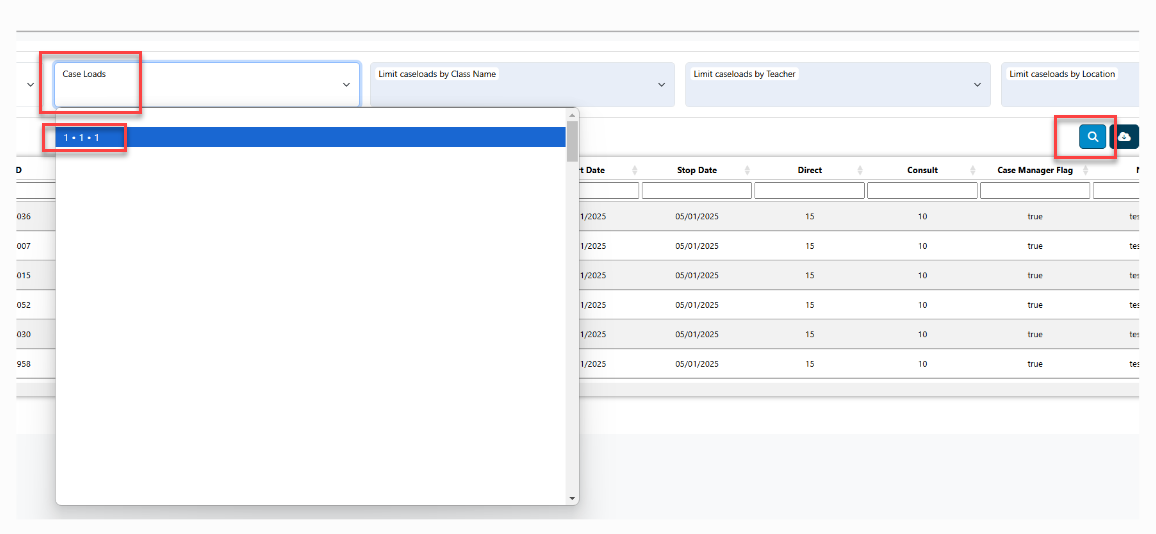Click the Consult column header
The height and width of the screenshot is (534, 1156).
[x=922, y=170]
